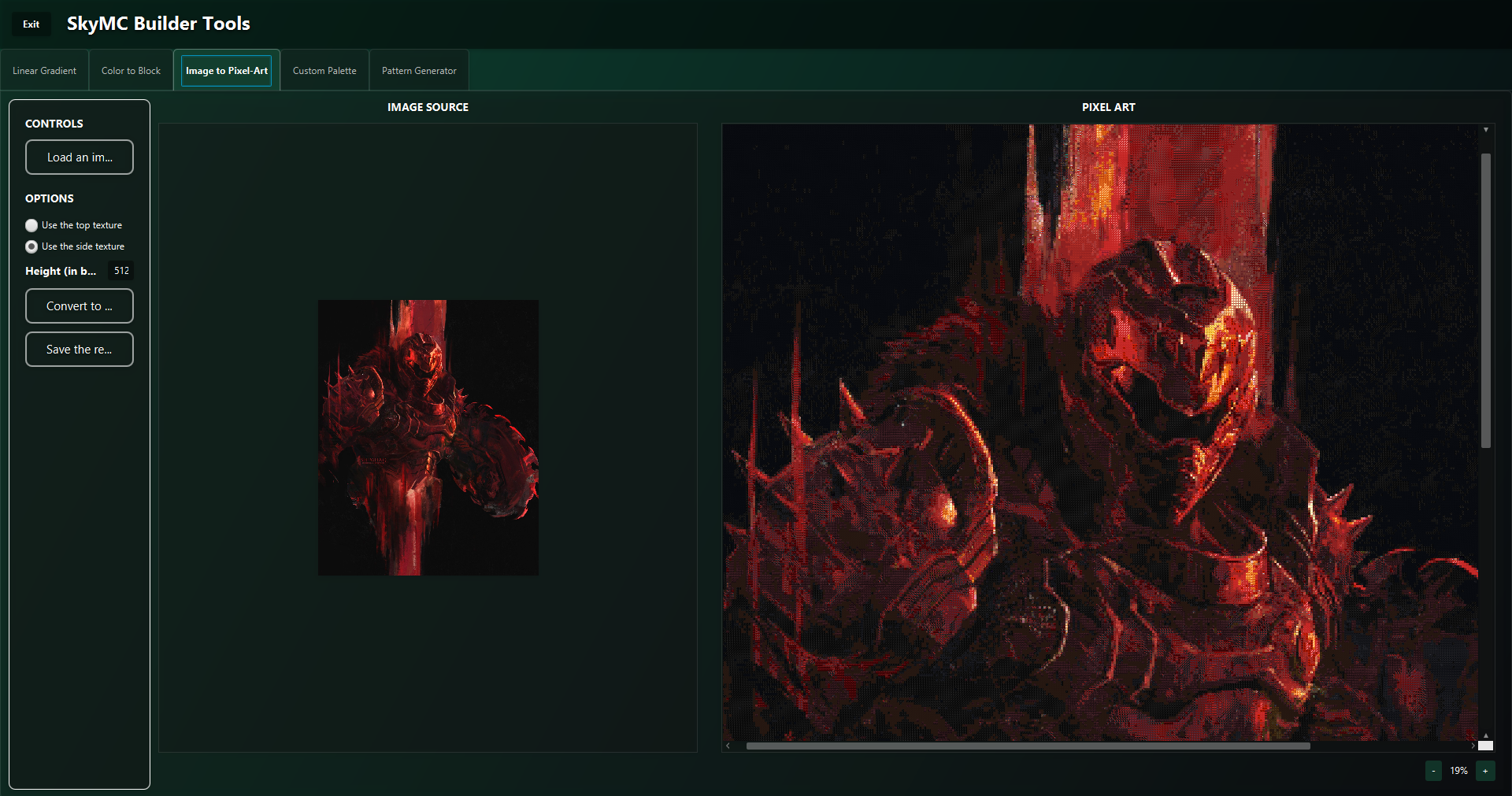Click the zoom out minus button
Image resolution: width=1512 pixels, height=796 pixels.
click(x=1433, y=771)
